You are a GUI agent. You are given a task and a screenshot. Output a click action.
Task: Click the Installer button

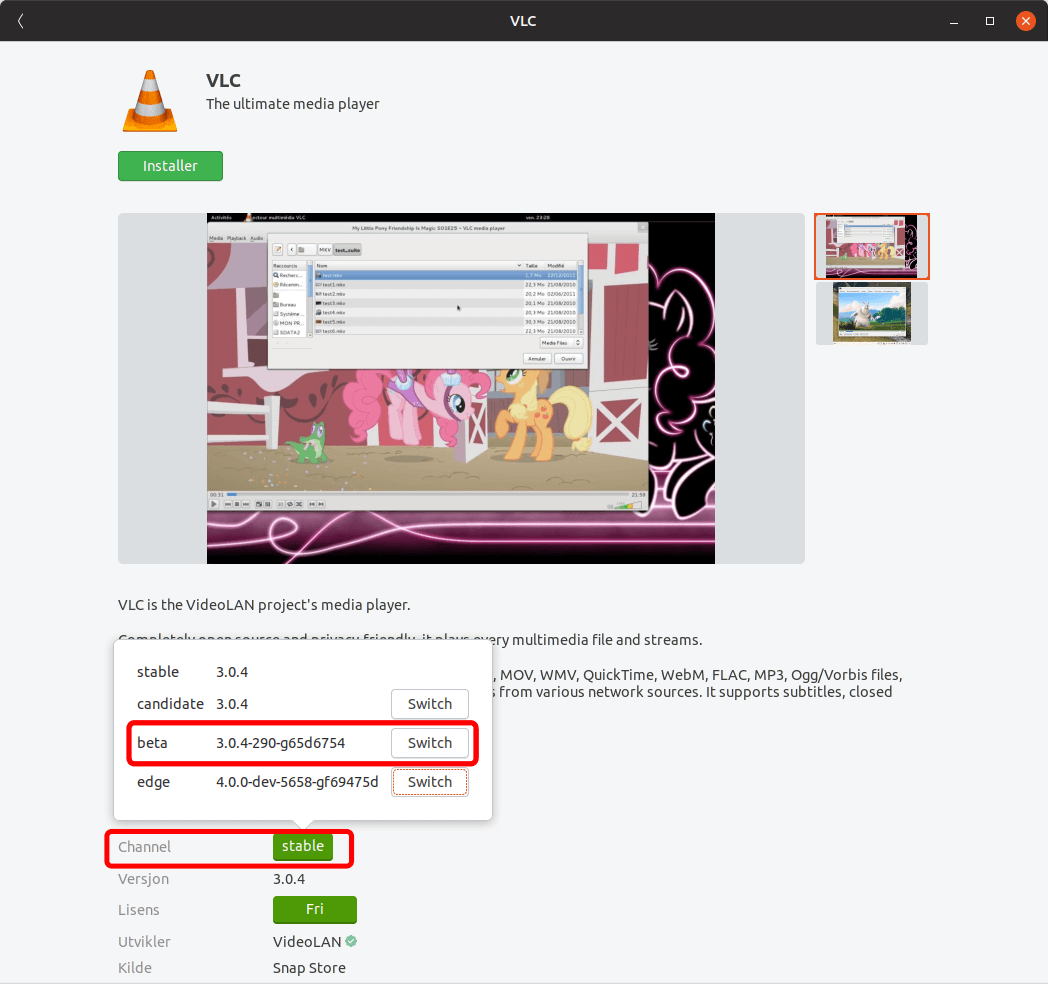tap(170, 166)
